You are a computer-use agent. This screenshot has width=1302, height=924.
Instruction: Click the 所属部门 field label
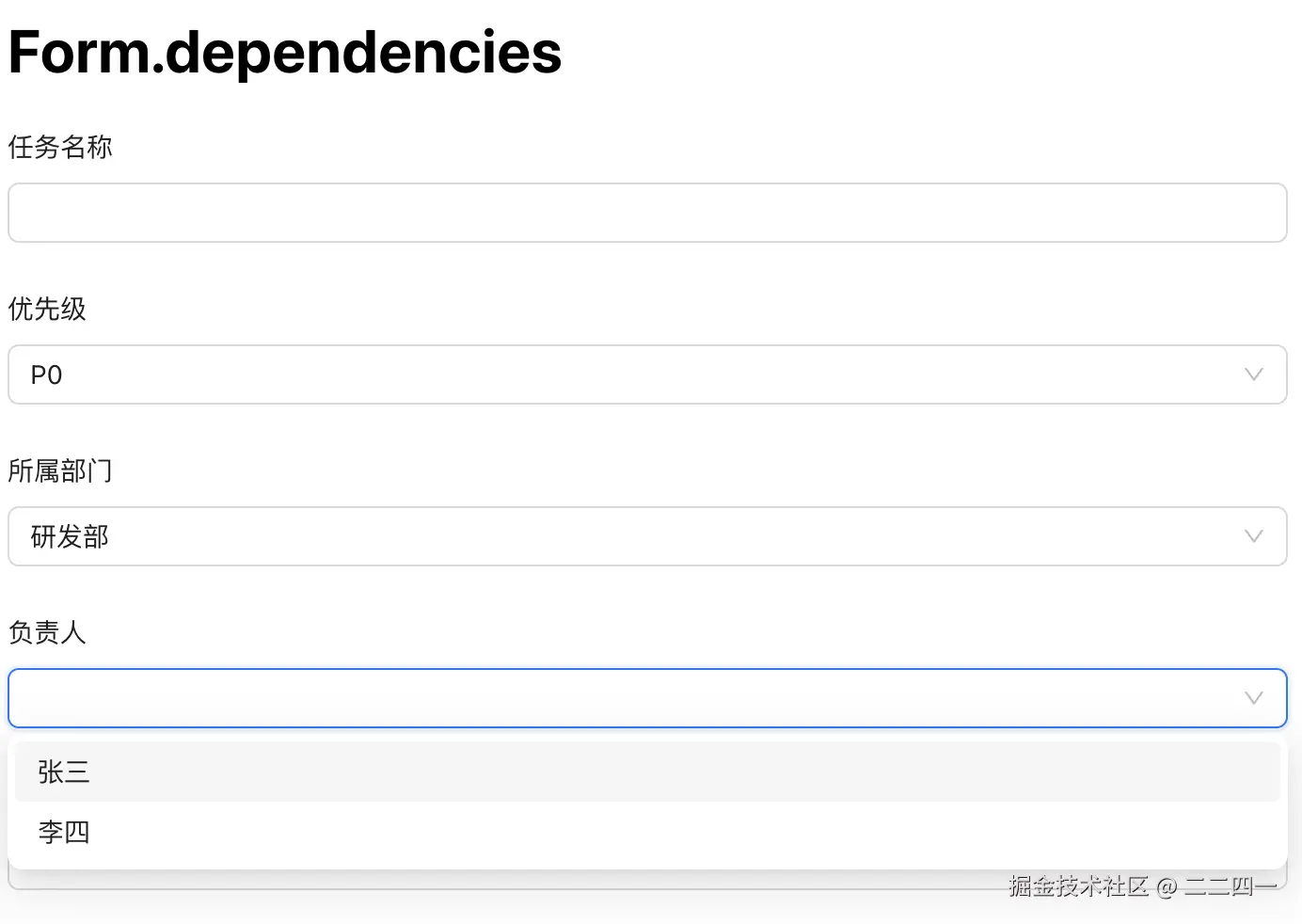[60, 470]
